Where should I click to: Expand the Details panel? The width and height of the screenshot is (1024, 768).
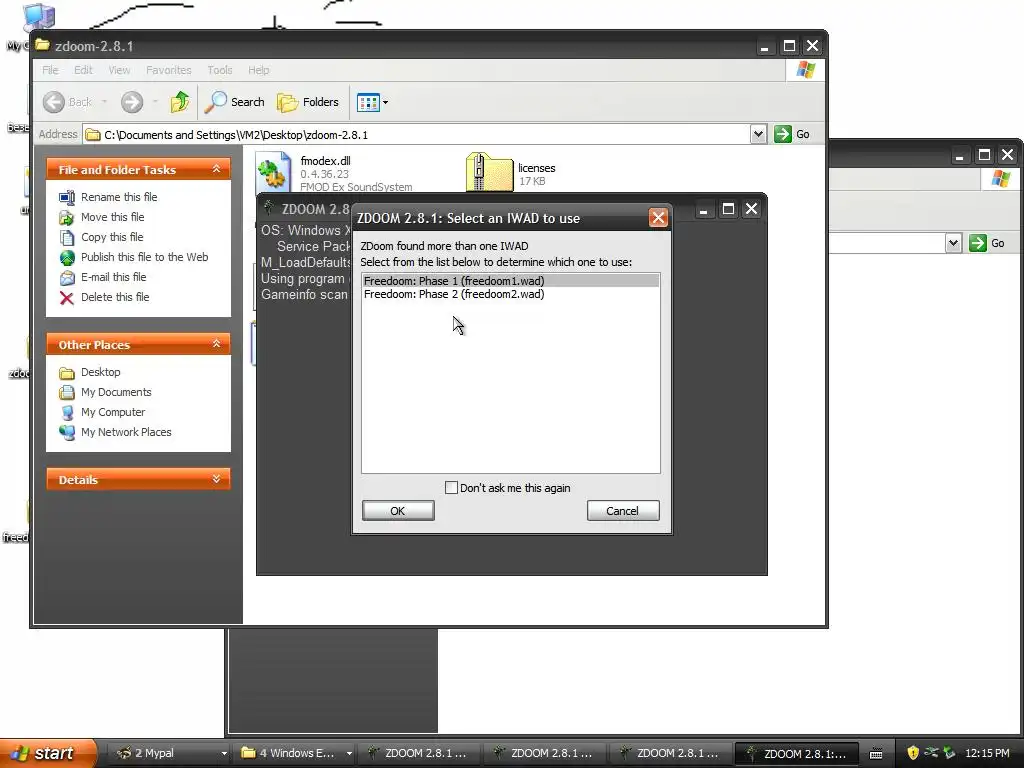click(216, 479)
